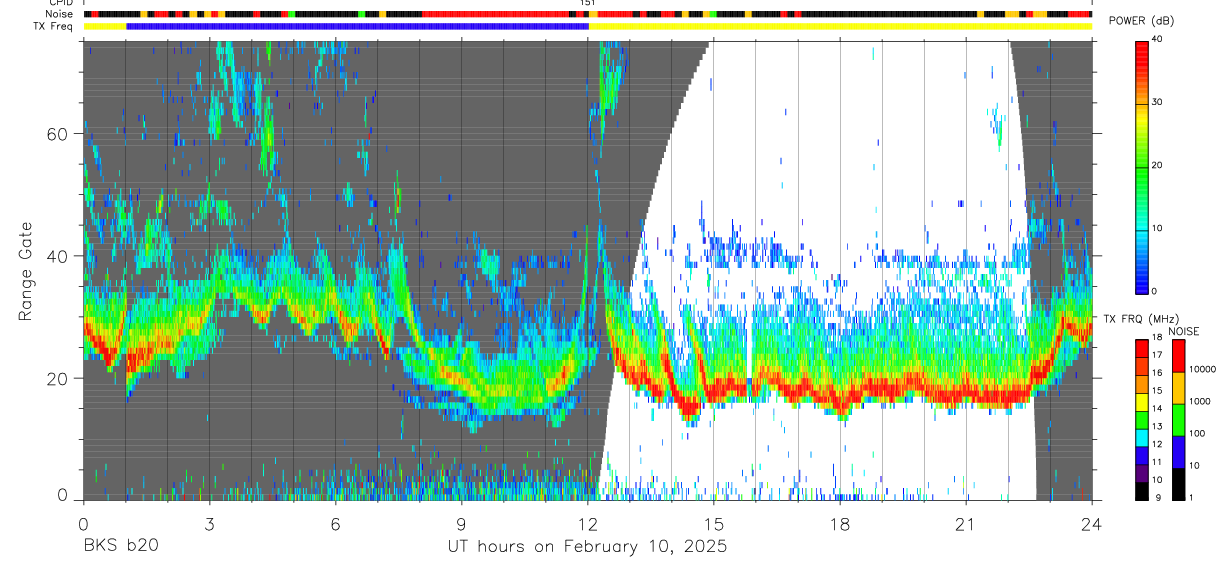Click the 15 tick label on UT hours axis
The width and height of the screenshot is (1228, 567).
[713, 523]
